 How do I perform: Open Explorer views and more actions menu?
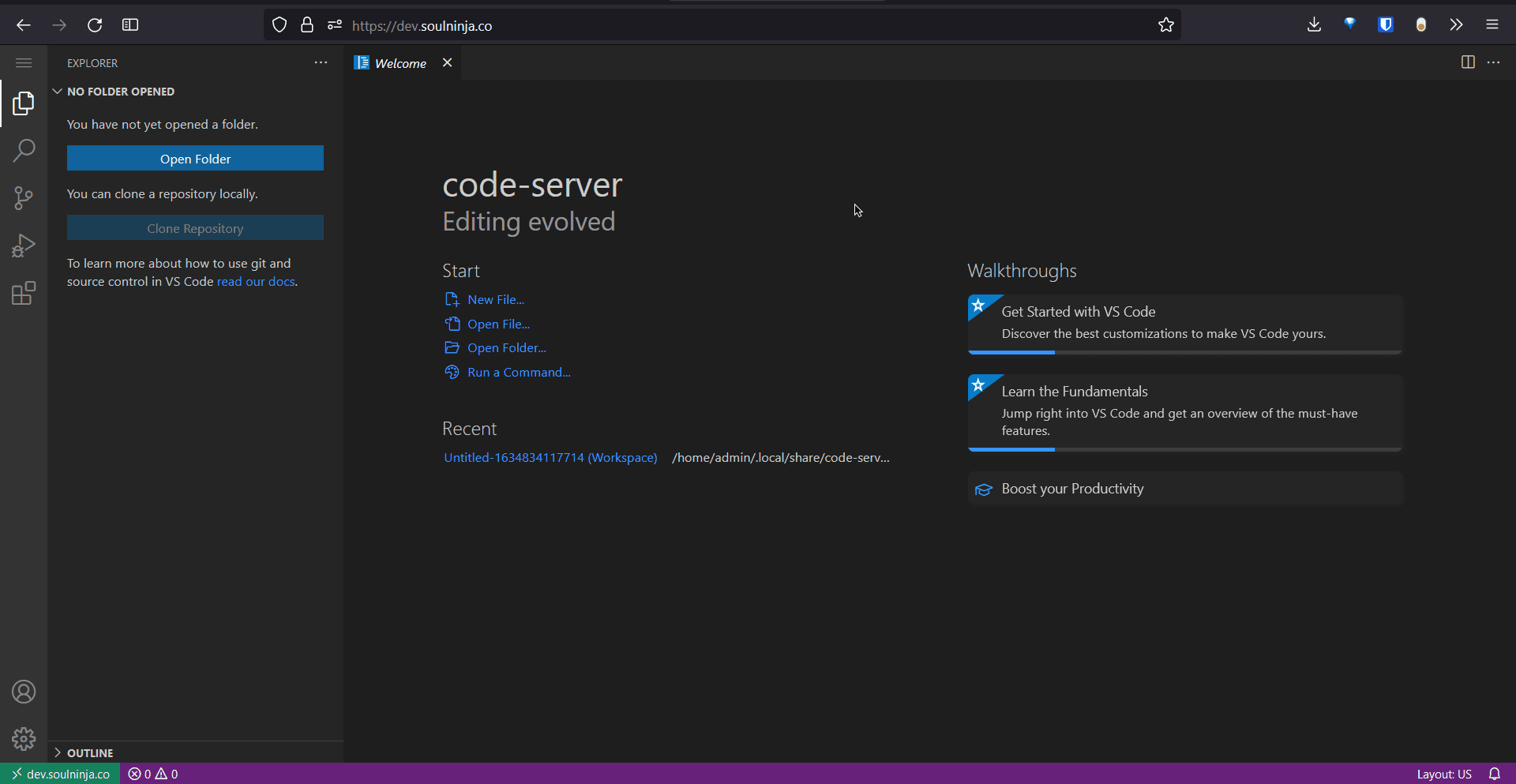321,63
